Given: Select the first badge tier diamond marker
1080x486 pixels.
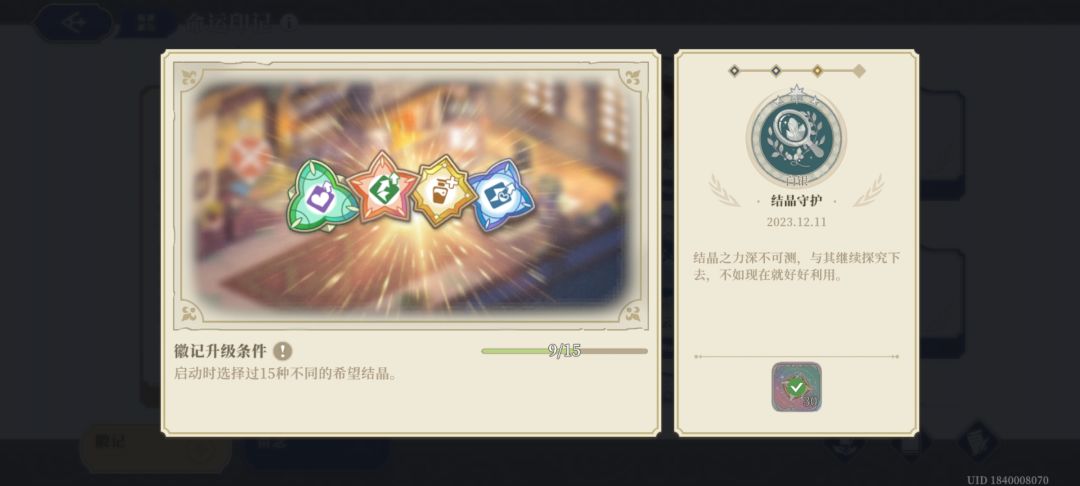Looking at the screenshot, I should [x=734, y=70].
